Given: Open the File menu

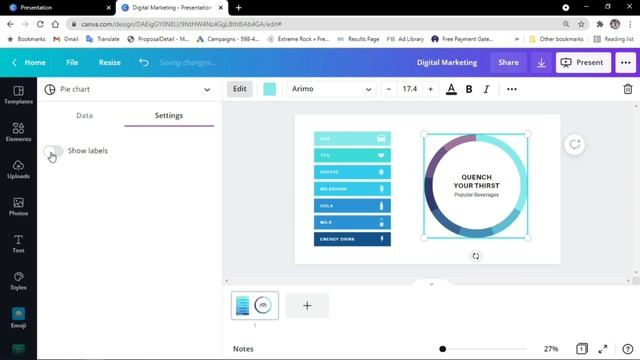Looking at the screenshot, I should [x=72, y=62].
